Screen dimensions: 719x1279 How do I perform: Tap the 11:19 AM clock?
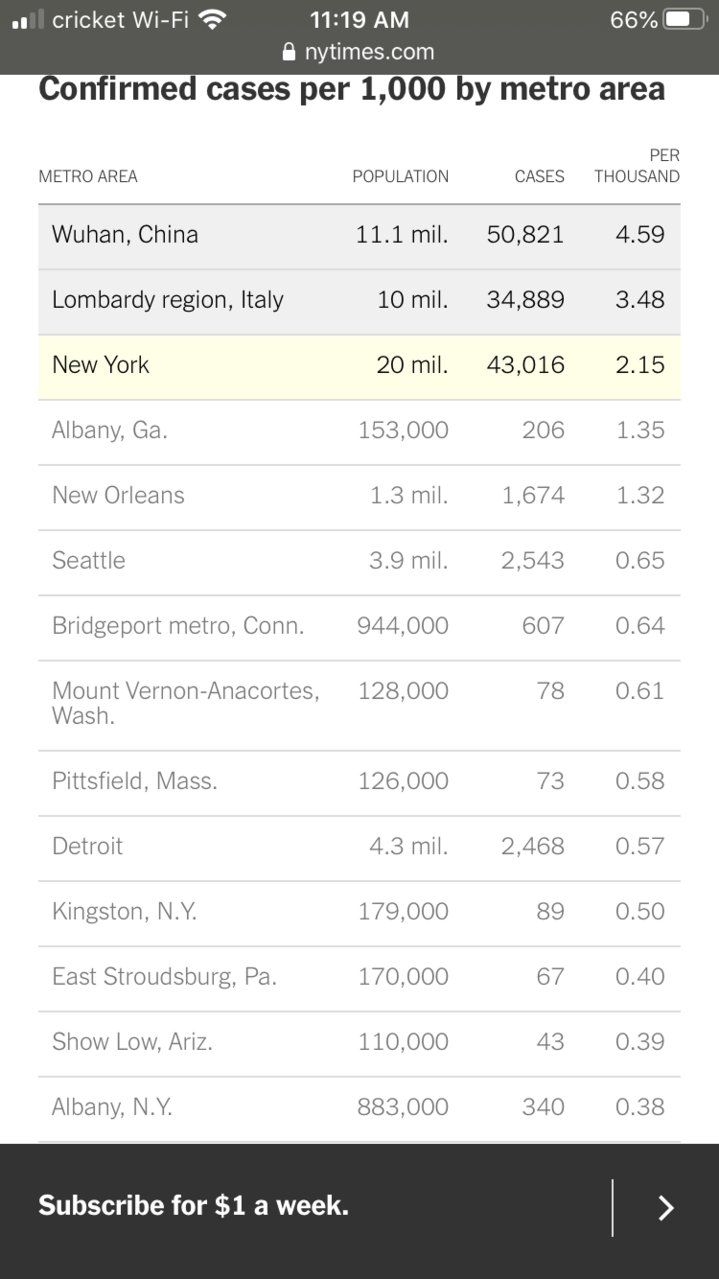(x=359, y=19)
